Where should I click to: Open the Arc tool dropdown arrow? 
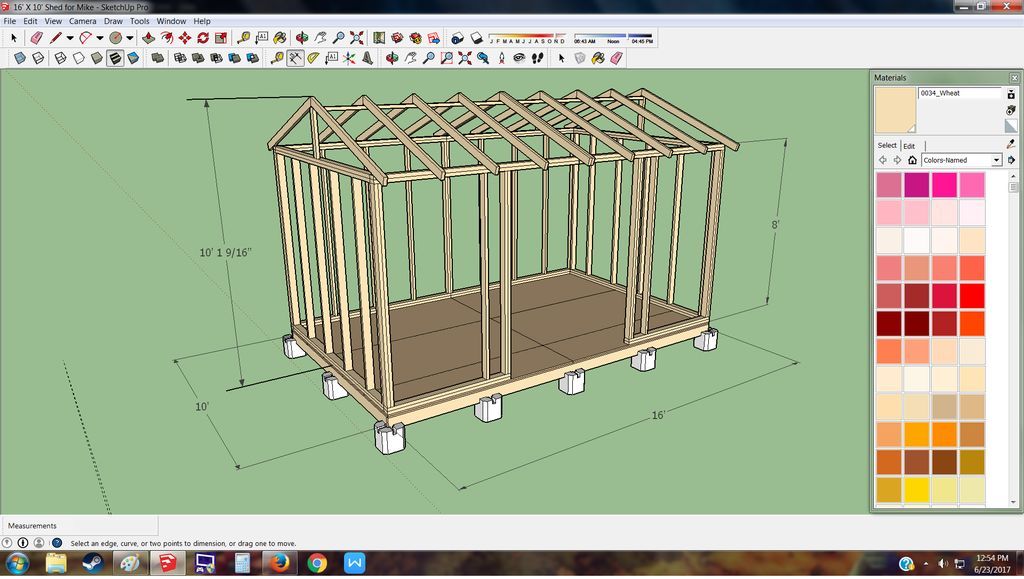coord(100,38)
